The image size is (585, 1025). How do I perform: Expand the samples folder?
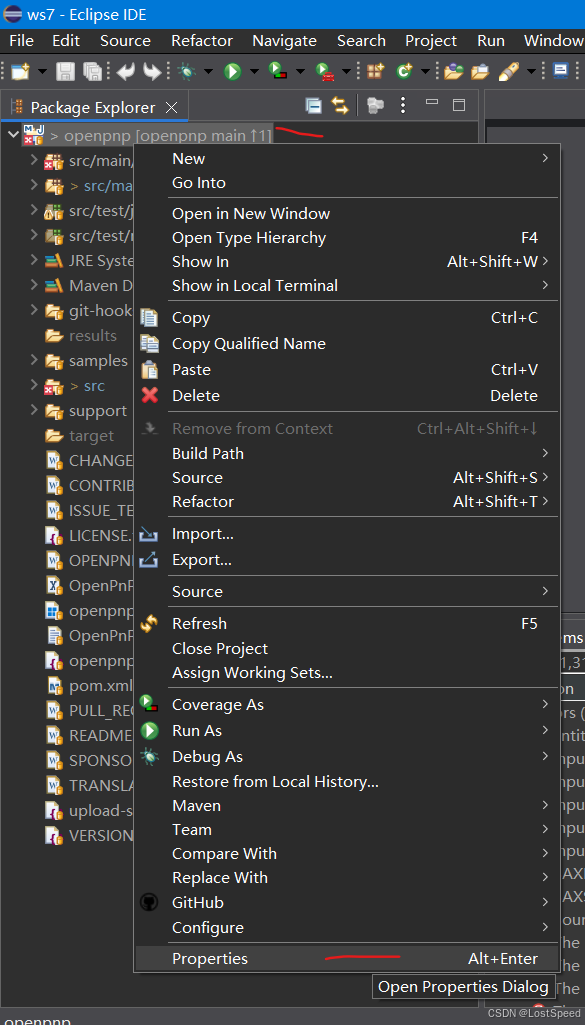(x=33, y=360)
